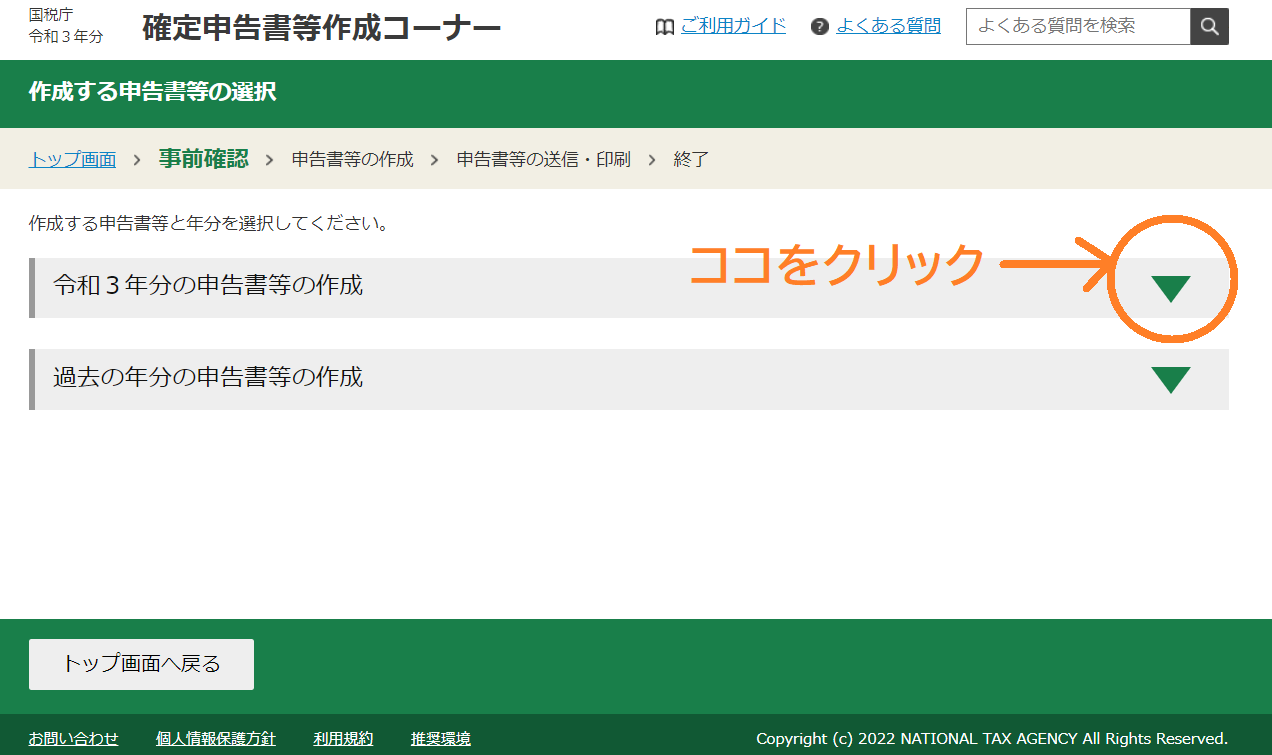Select the 終了 breadcrumb step

point(691,160)
